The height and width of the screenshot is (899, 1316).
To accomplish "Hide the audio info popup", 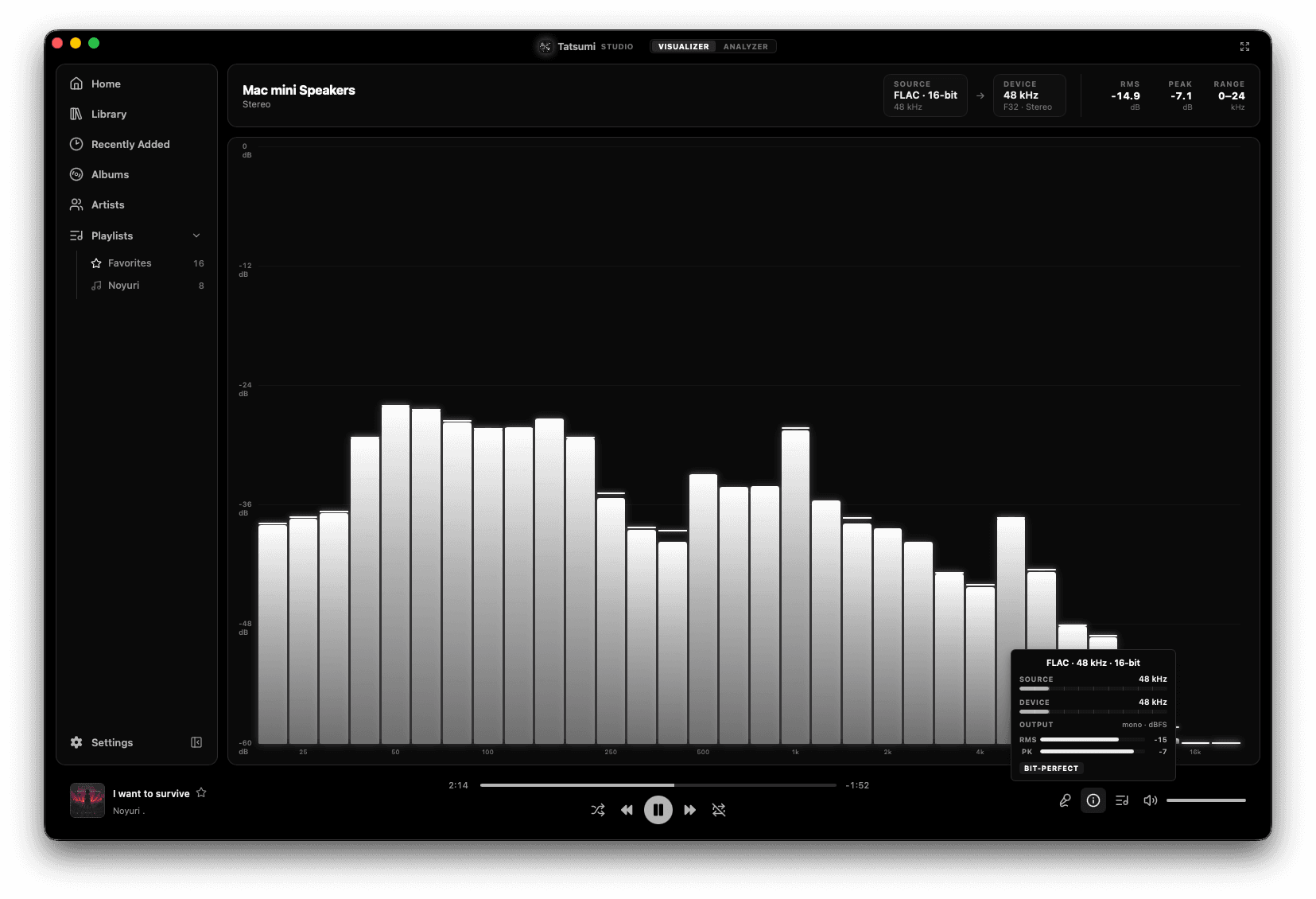I will click(x=1093, y=800).
